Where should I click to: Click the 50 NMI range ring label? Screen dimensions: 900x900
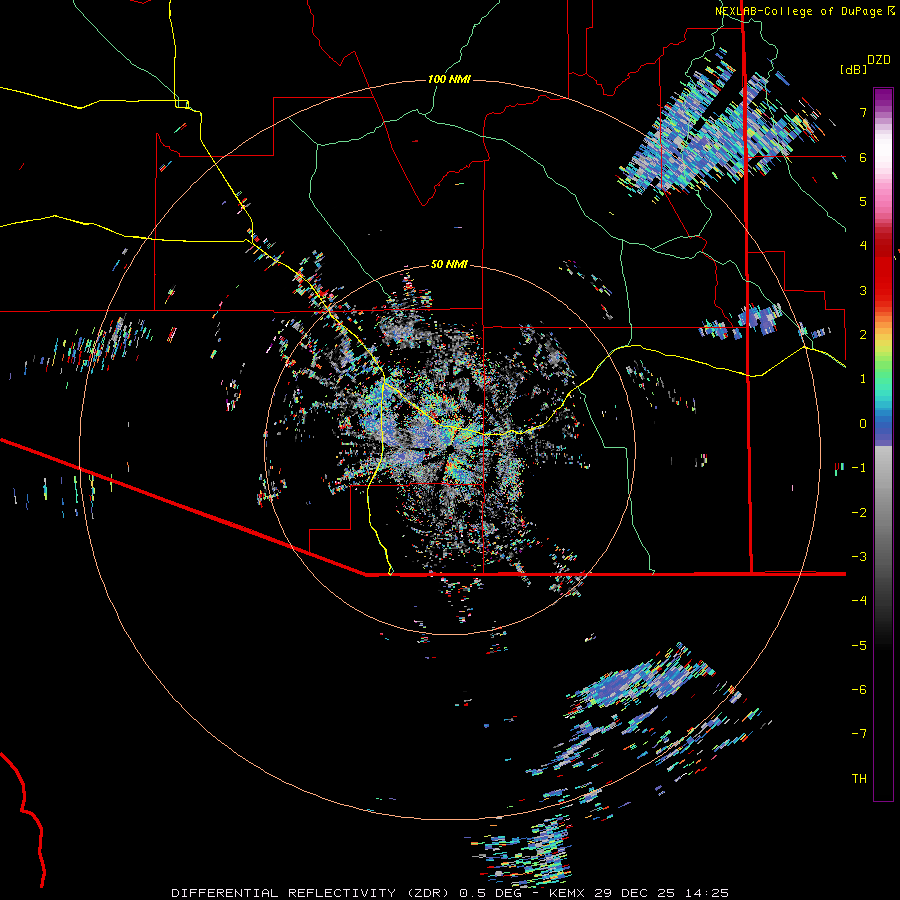point(449,265)
